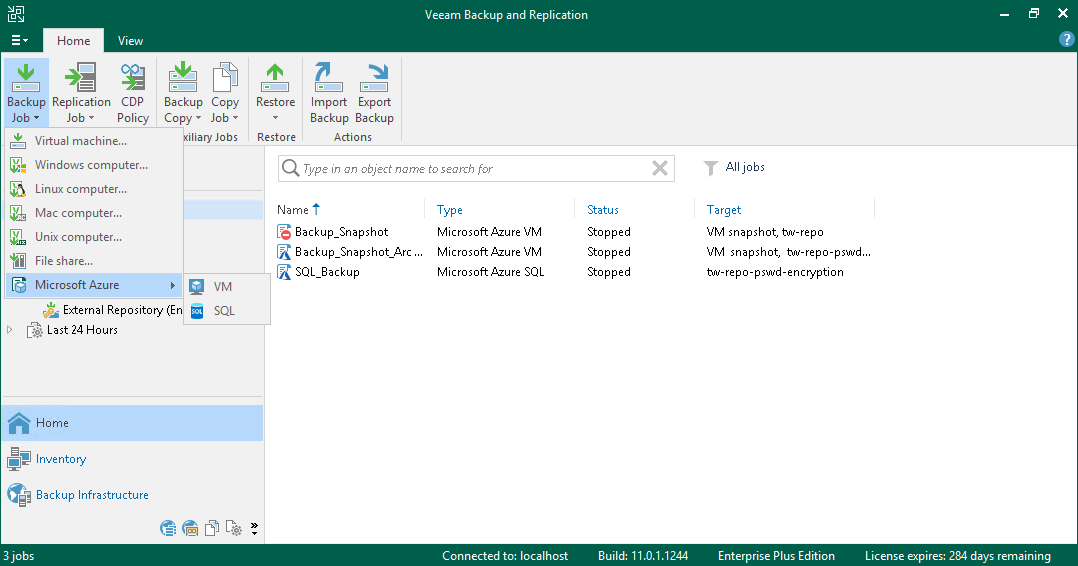Click the History mini navigation icon with gear

point(234,528)
